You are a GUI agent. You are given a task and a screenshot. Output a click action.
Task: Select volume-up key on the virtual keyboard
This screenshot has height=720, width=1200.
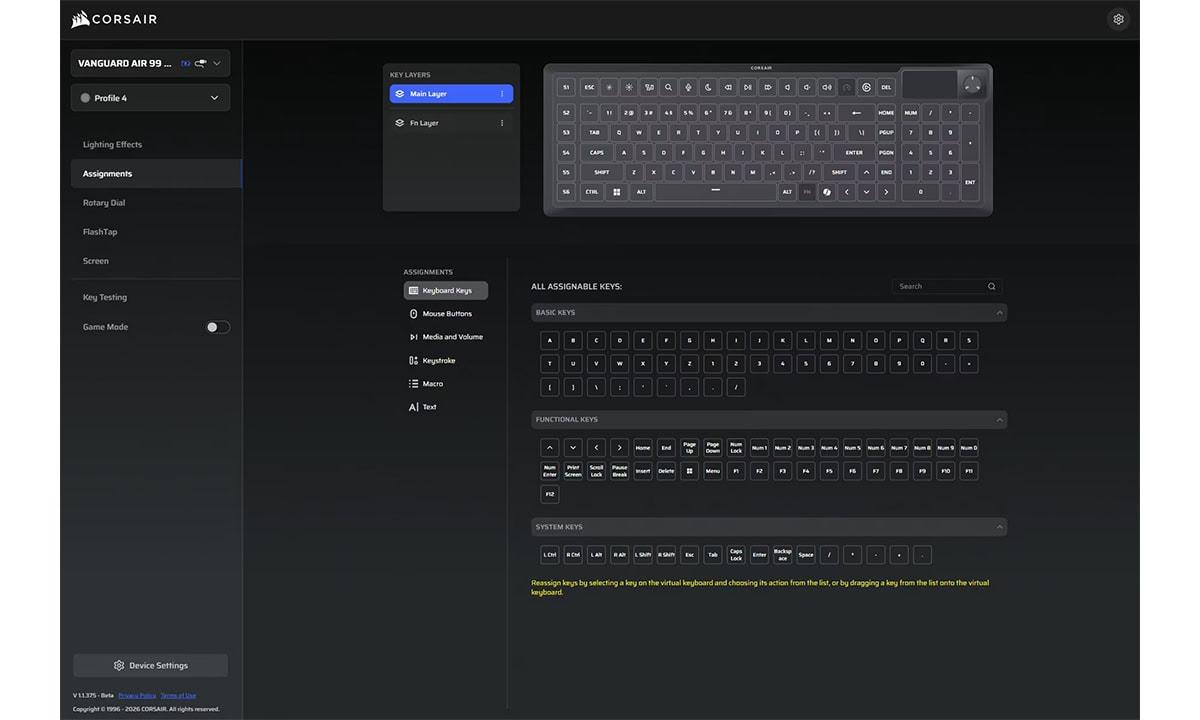(827, 87)
